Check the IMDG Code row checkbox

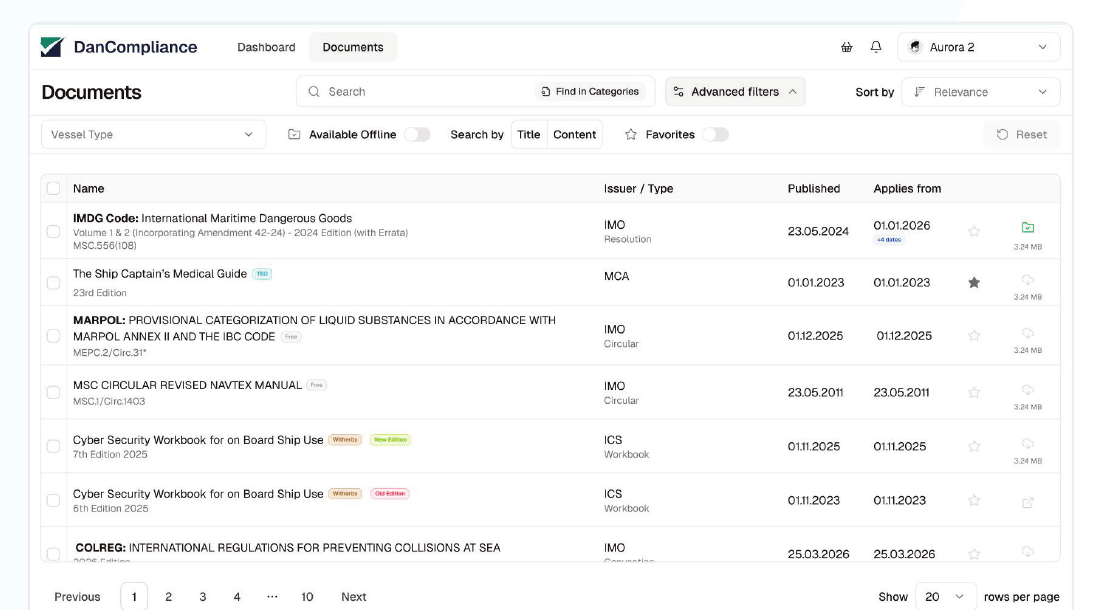[x=53, y=231]
